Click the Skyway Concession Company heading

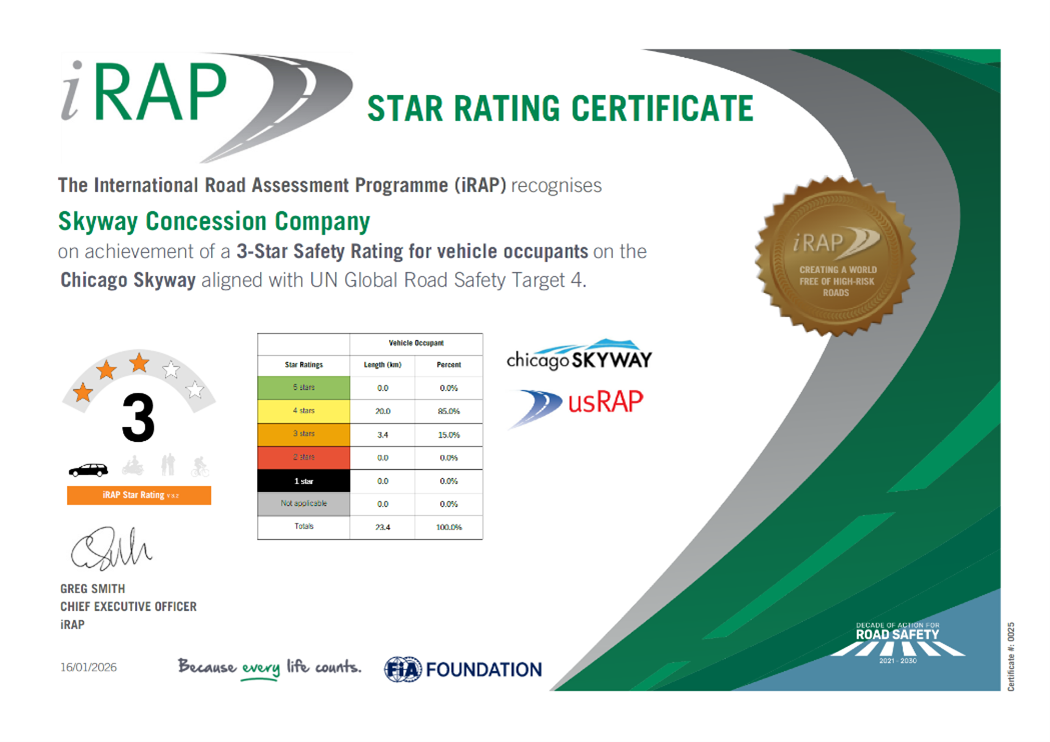214,220
